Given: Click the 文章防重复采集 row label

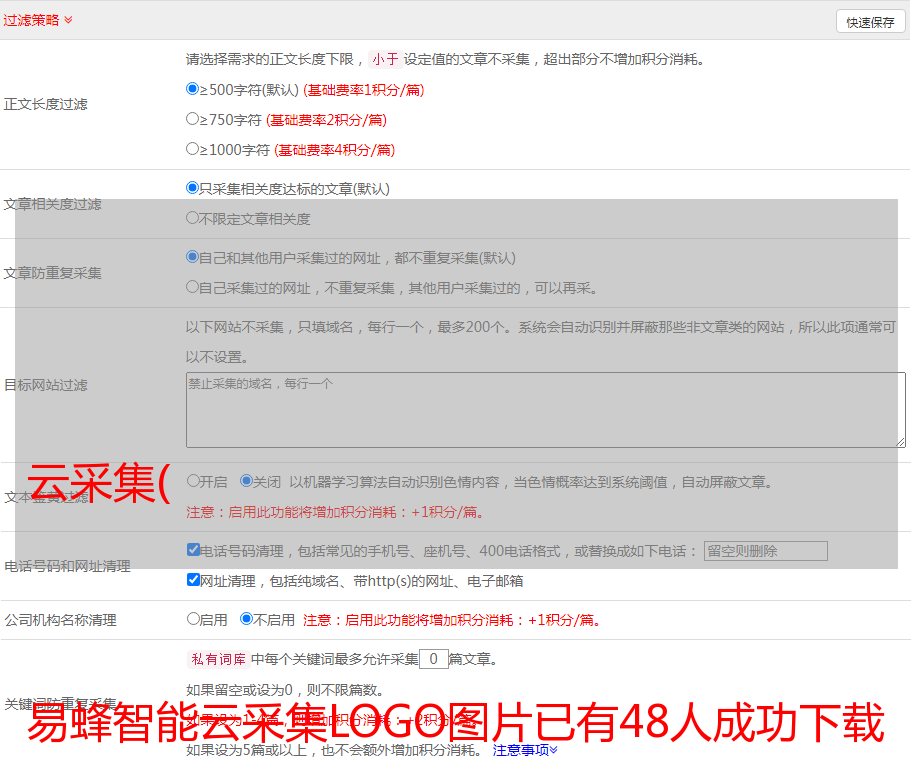Looking at the screenshot, I should coord(52,273).
